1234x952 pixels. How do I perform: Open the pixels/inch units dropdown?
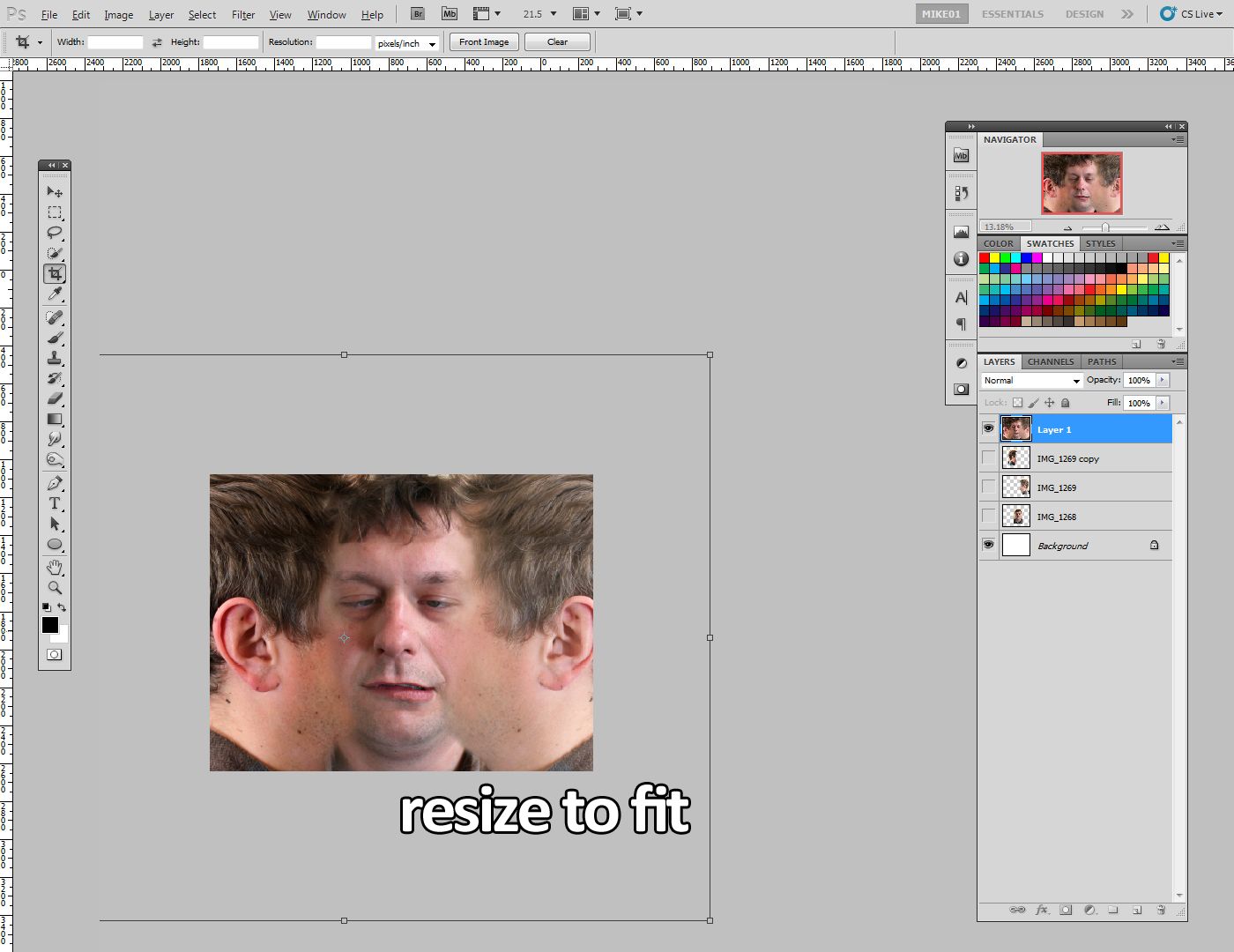coord(406,43)
